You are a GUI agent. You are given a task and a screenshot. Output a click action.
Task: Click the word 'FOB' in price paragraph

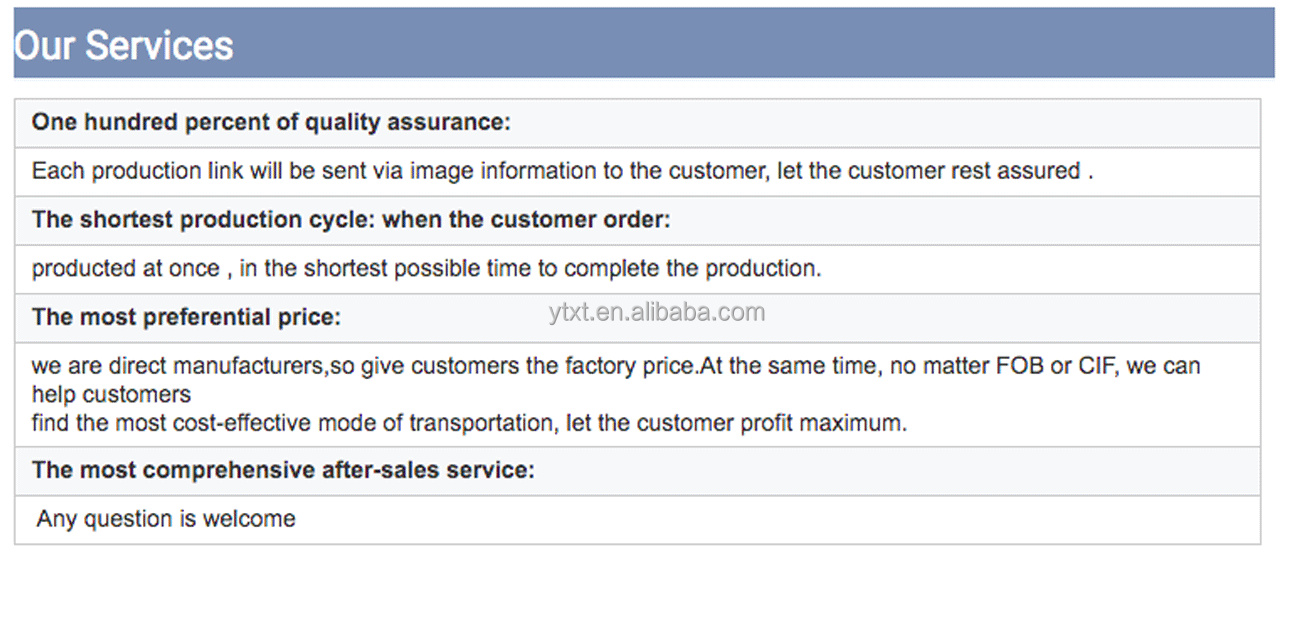tap(1020, 366)
